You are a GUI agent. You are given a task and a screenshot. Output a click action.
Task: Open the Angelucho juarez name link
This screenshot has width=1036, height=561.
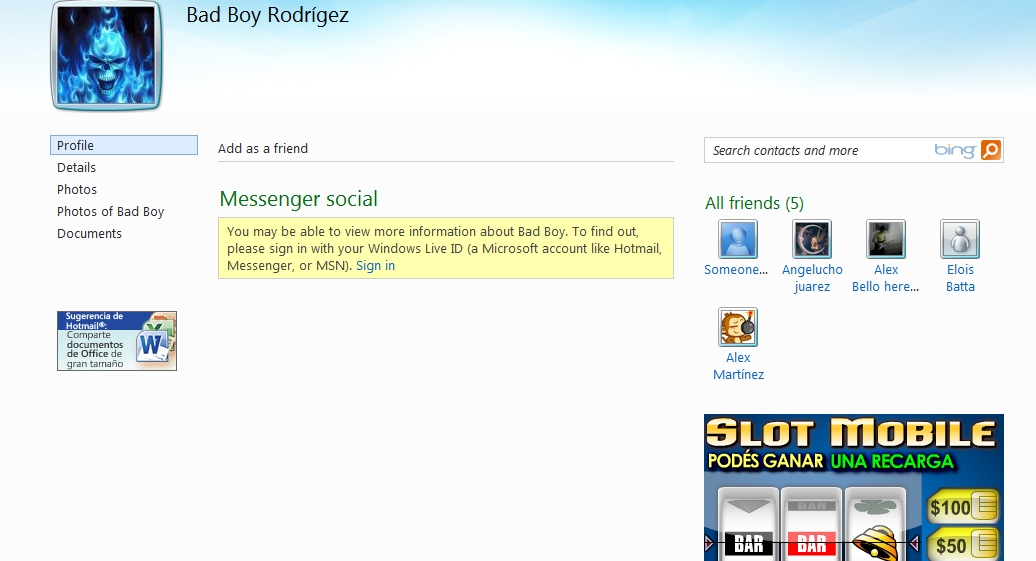(812, 278)
